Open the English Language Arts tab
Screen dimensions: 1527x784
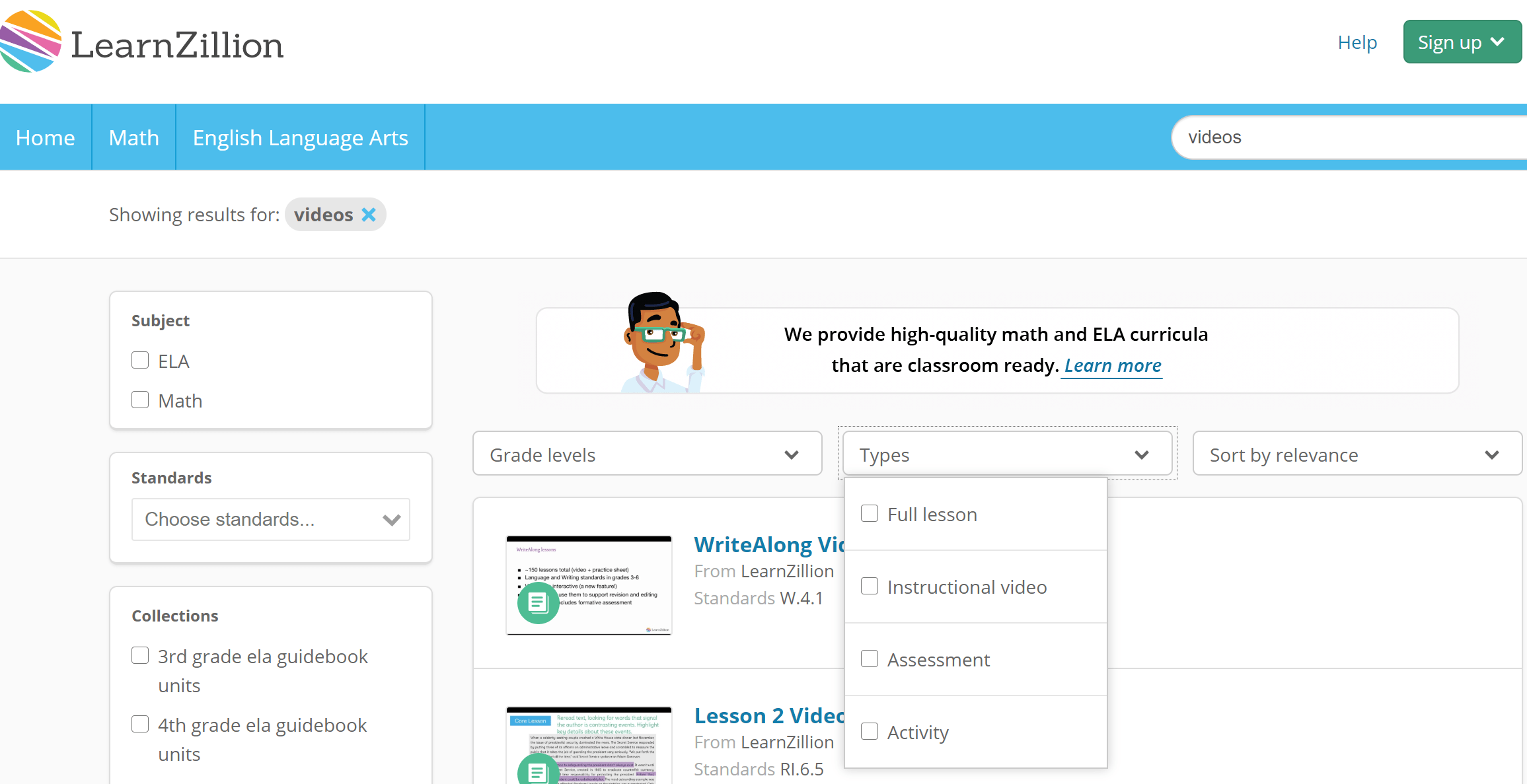click(300, 137)
